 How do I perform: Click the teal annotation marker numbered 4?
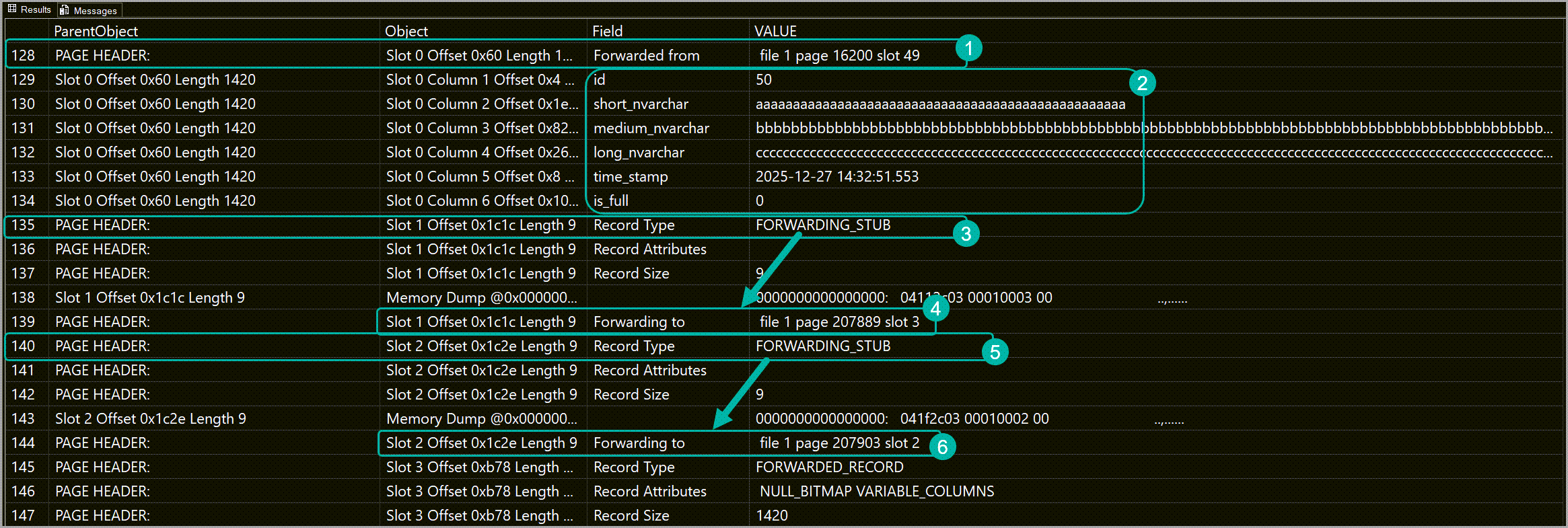(935, 309)
